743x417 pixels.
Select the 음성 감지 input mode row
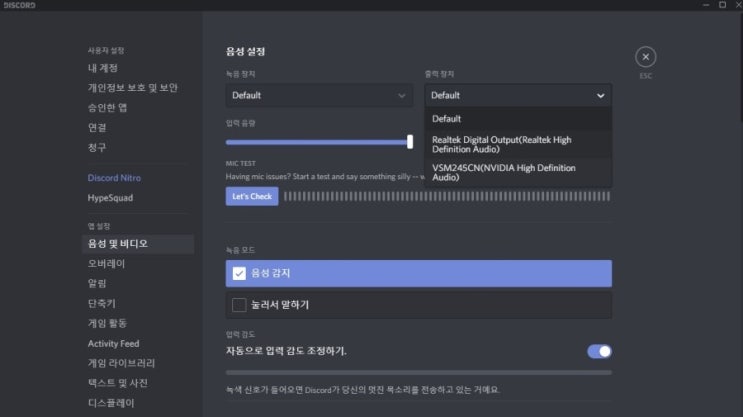[x=418, y=273]
